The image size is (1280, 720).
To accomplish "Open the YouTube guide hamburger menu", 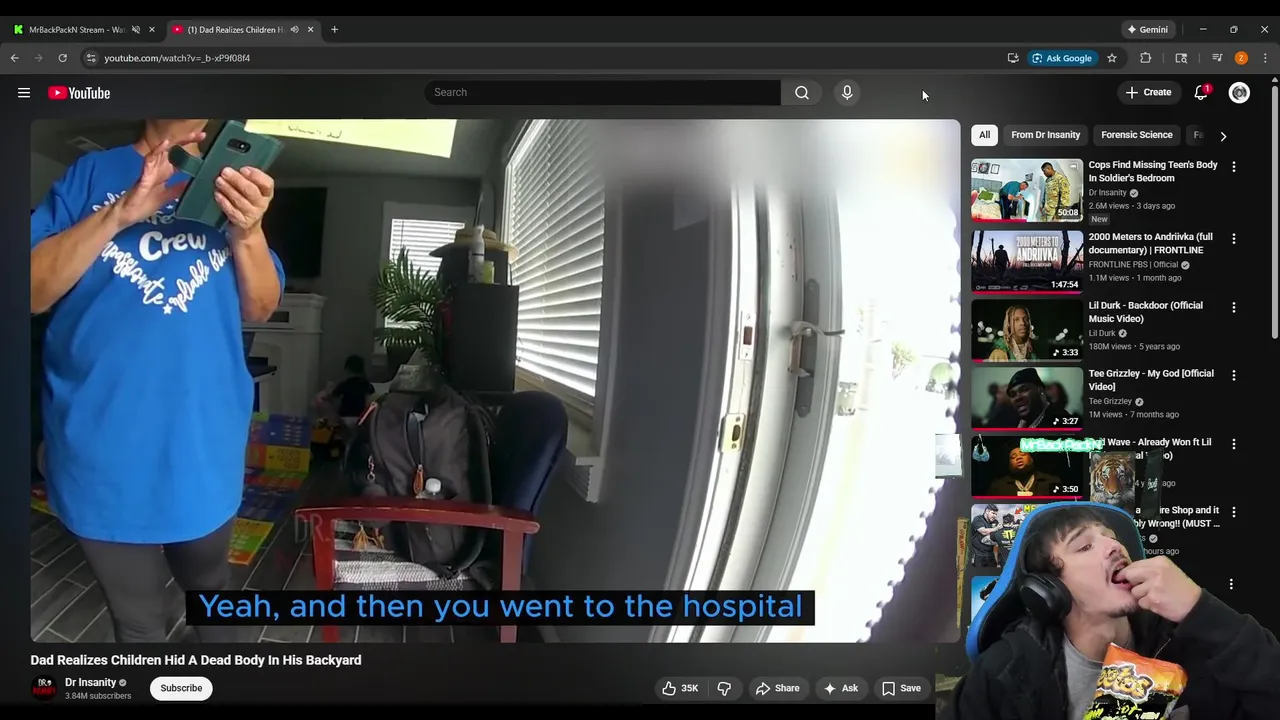I will [x=24, y=93].
